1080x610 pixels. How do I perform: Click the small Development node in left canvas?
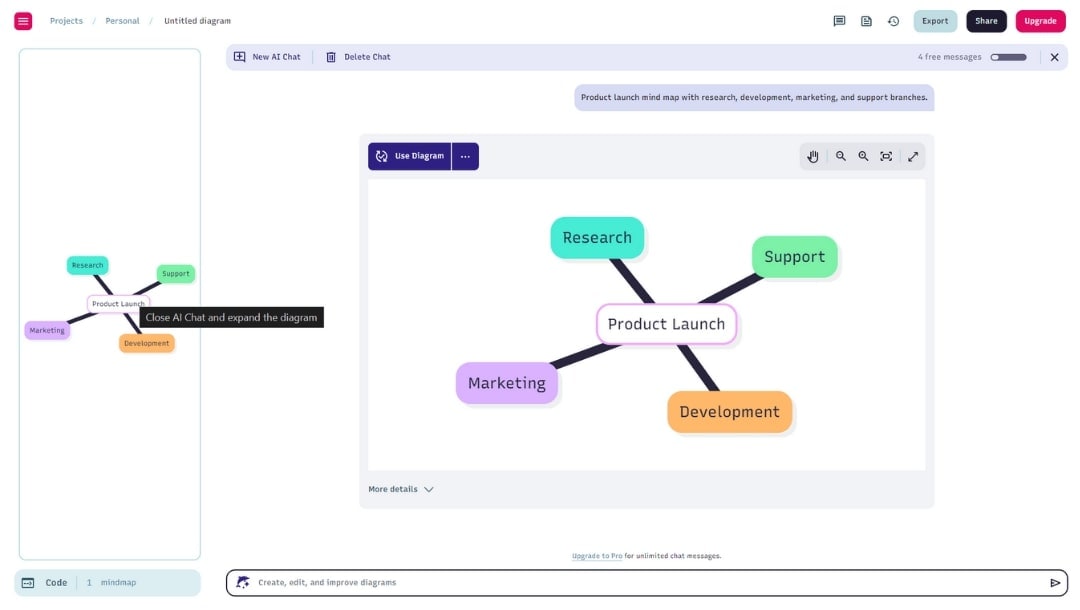tap(147, 343)
